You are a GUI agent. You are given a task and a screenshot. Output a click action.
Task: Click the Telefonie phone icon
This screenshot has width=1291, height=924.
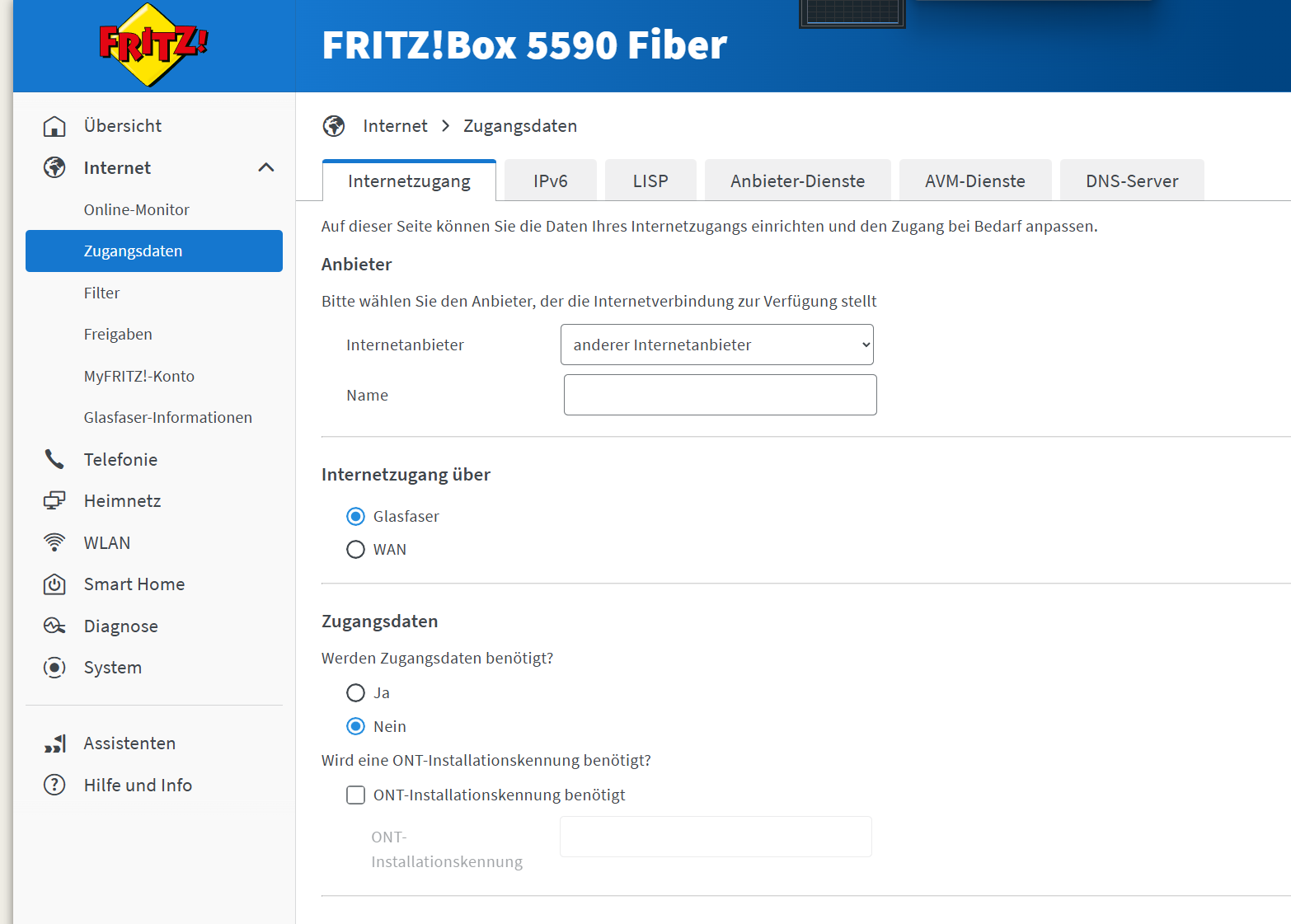[54, 459]
